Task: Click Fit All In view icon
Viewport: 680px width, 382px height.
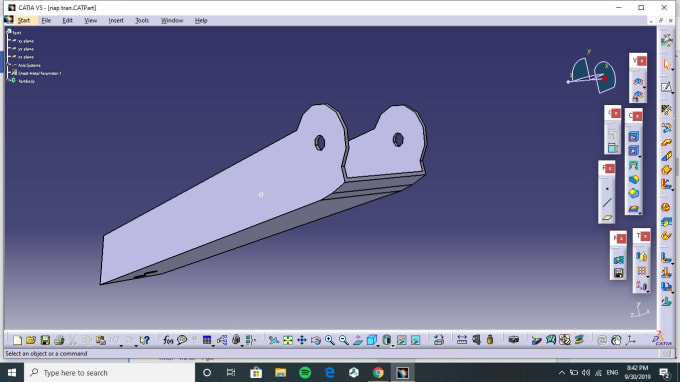Action: tap(288, 340)
